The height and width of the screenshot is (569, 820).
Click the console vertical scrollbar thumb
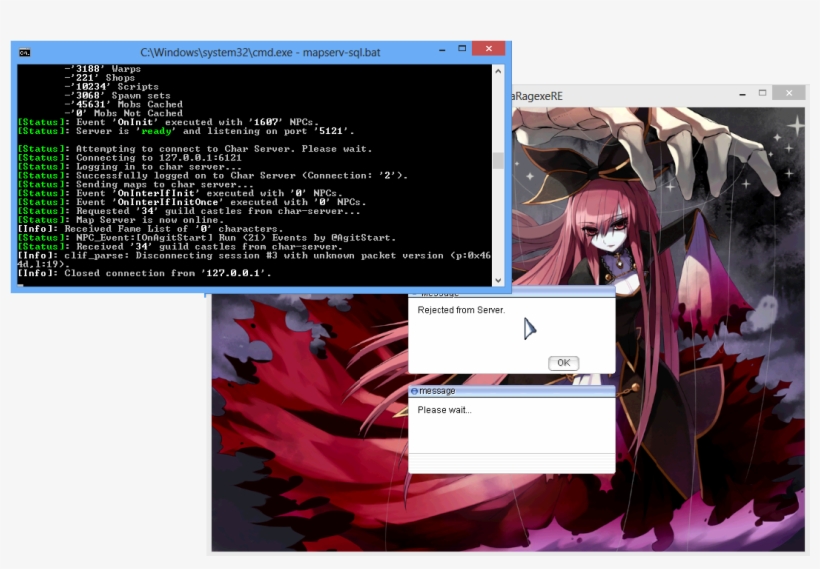click(x=498, y=160)
